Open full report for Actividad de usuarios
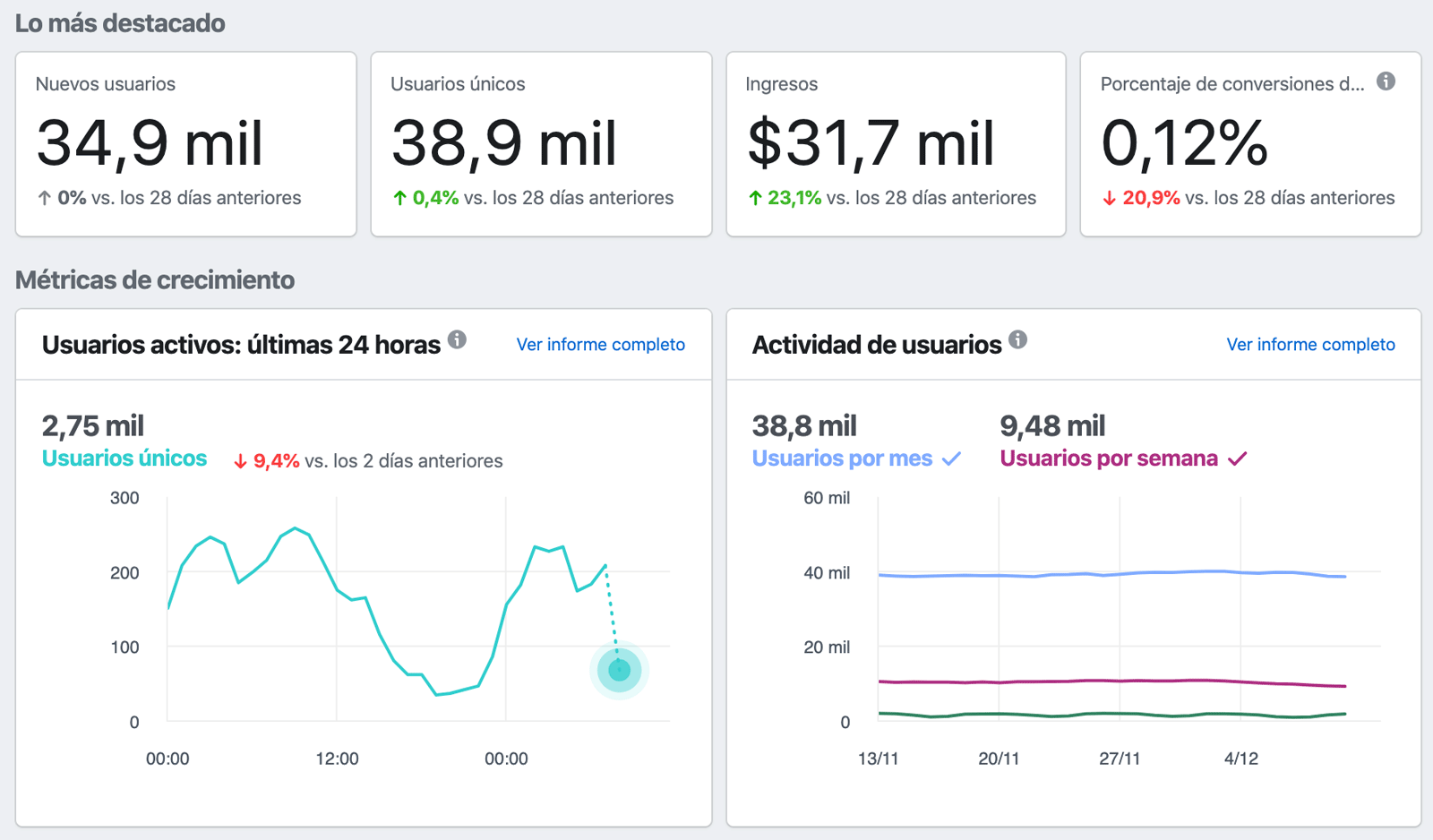Viewport: 1433px width, 840px height. coord(1310,344)
